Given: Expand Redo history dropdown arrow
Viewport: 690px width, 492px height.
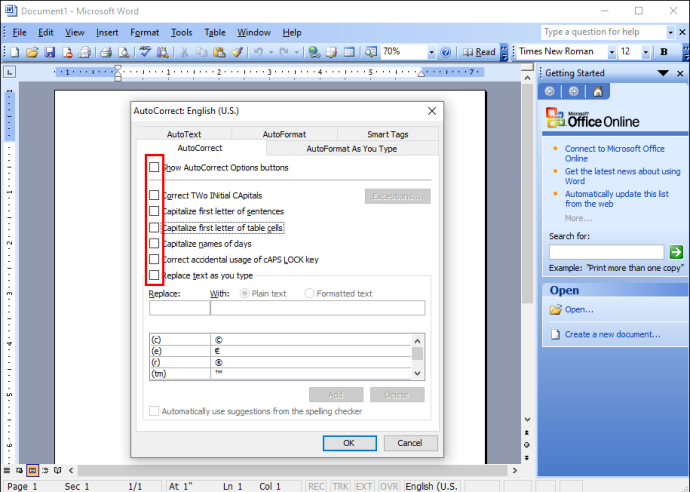Looking at the screenshot, I should [297, 52].
